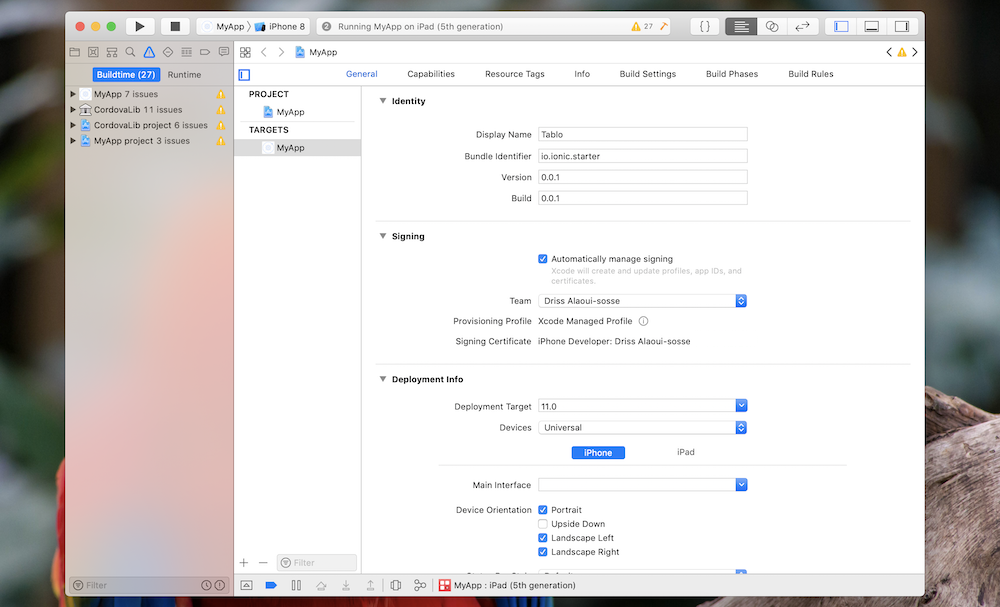
Task: Click the Display Name text field
Action: (642, 135)
